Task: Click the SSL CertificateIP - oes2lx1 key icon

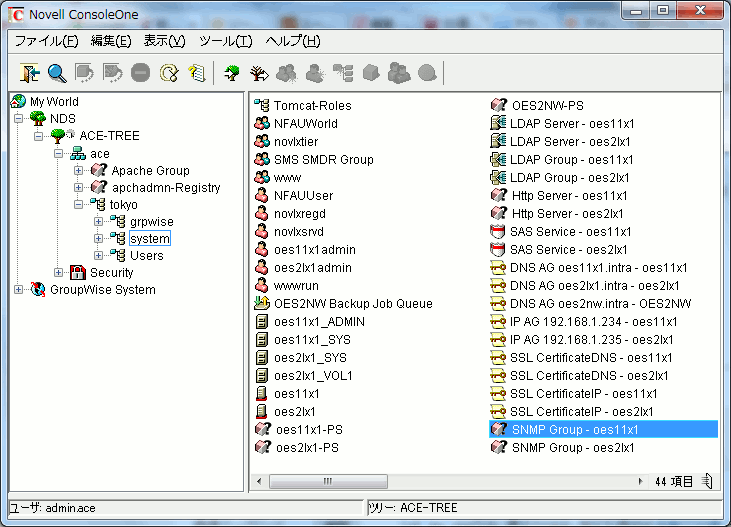Action: coord(498,411)
